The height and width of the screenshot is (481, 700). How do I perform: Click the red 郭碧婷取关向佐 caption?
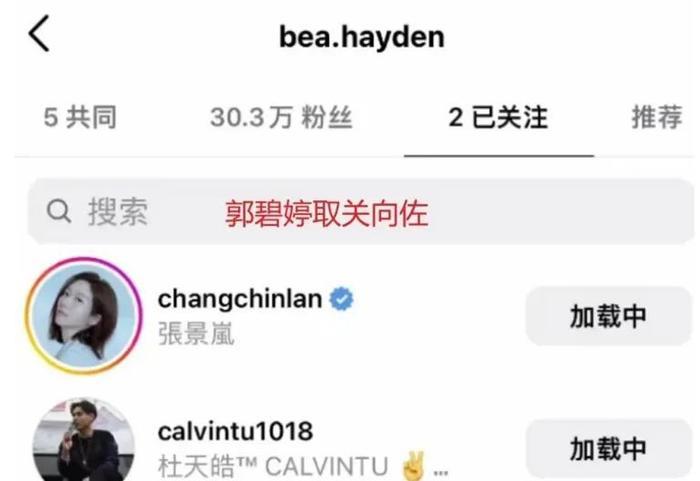pyautogui.click(x=327, y=213)
